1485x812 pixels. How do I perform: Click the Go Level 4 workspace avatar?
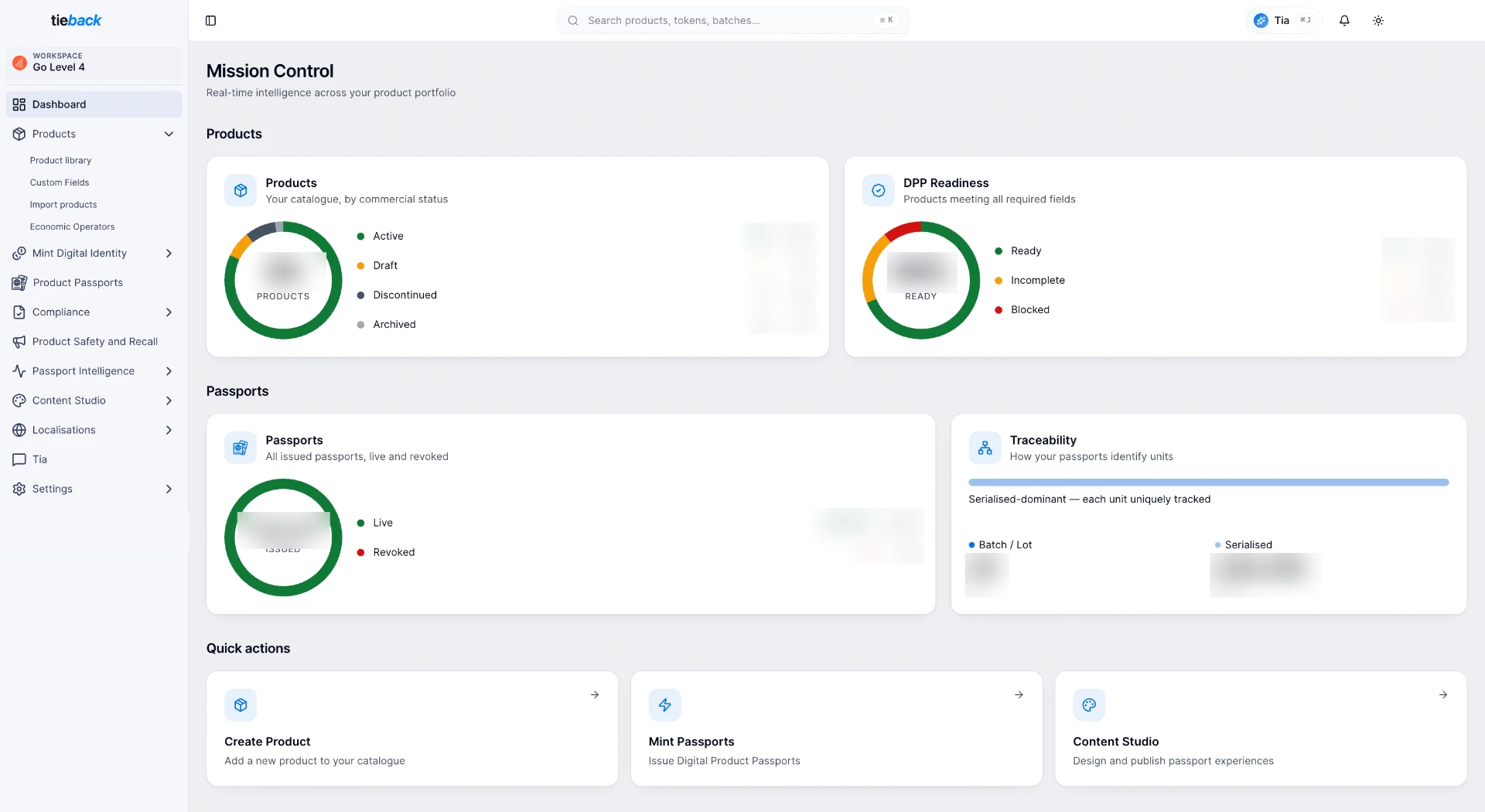pyautogui.click(x=19, y=62)
